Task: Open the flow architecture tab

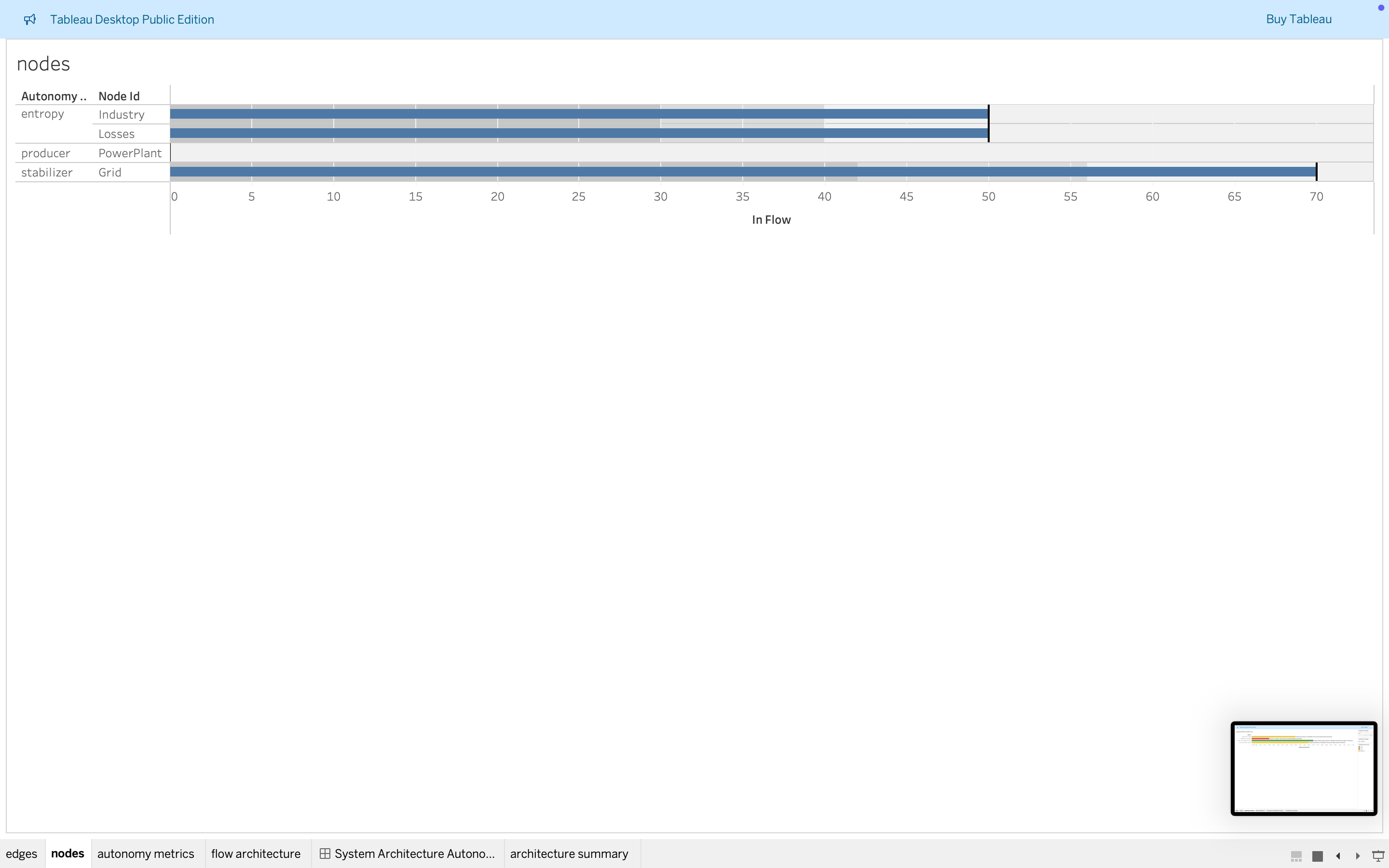Action: (x=256, y=854)
